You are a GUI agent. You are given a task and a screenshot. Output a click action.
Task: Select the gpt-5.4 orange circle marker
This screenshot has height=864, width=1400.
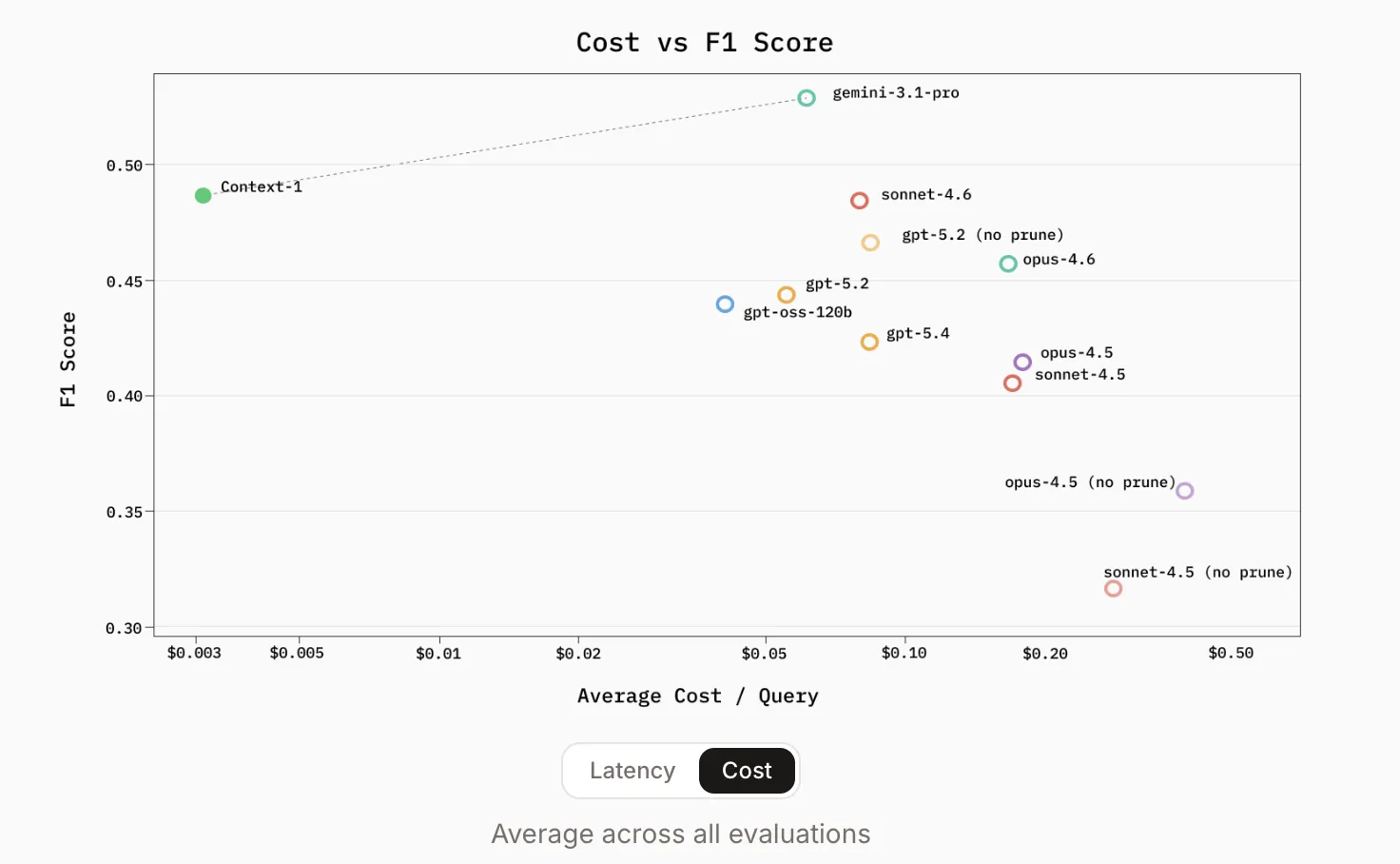coord(869,342)
